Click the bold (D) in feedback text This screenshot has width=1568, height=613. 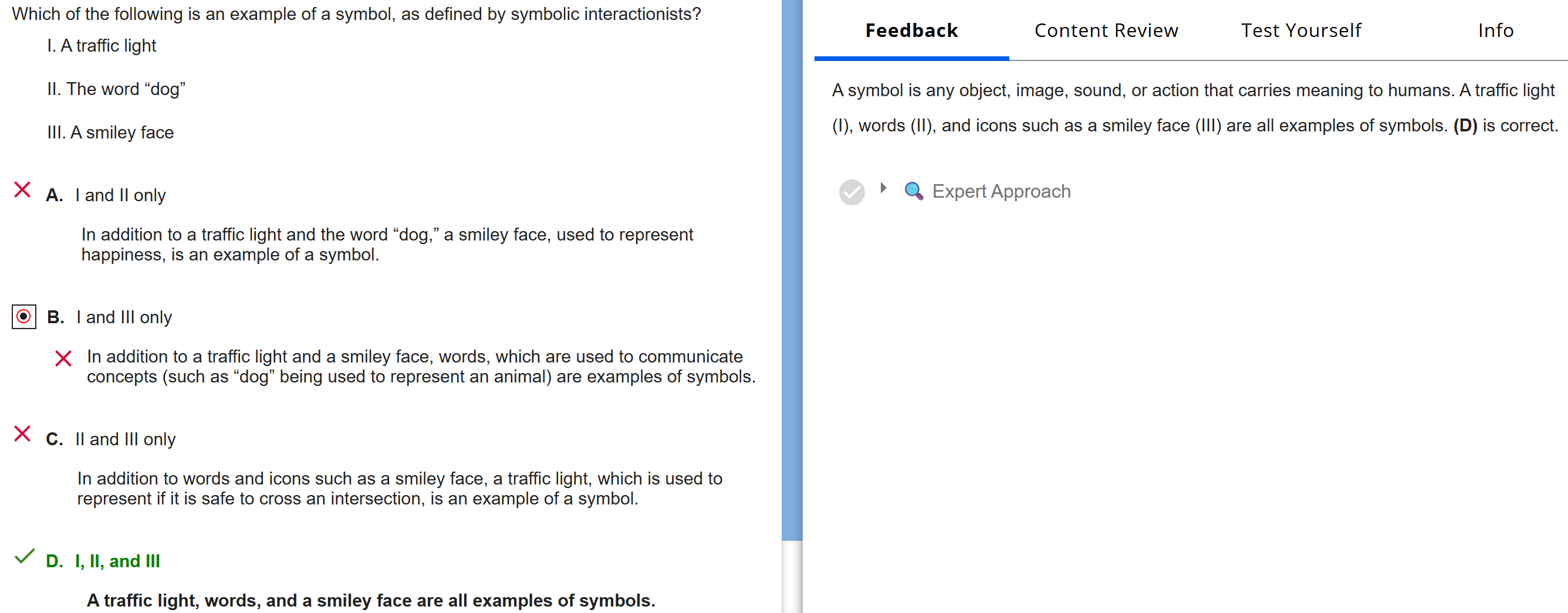(x=1465, y=126)
